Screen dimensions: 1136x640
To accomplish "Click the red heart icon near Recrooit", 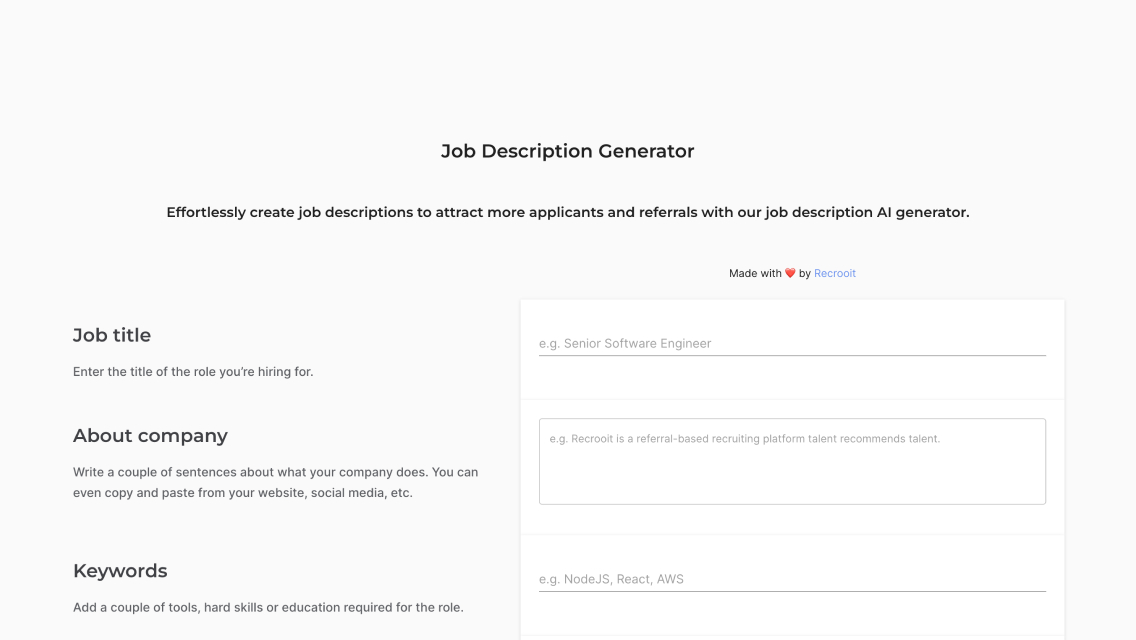I will point(789,272).
